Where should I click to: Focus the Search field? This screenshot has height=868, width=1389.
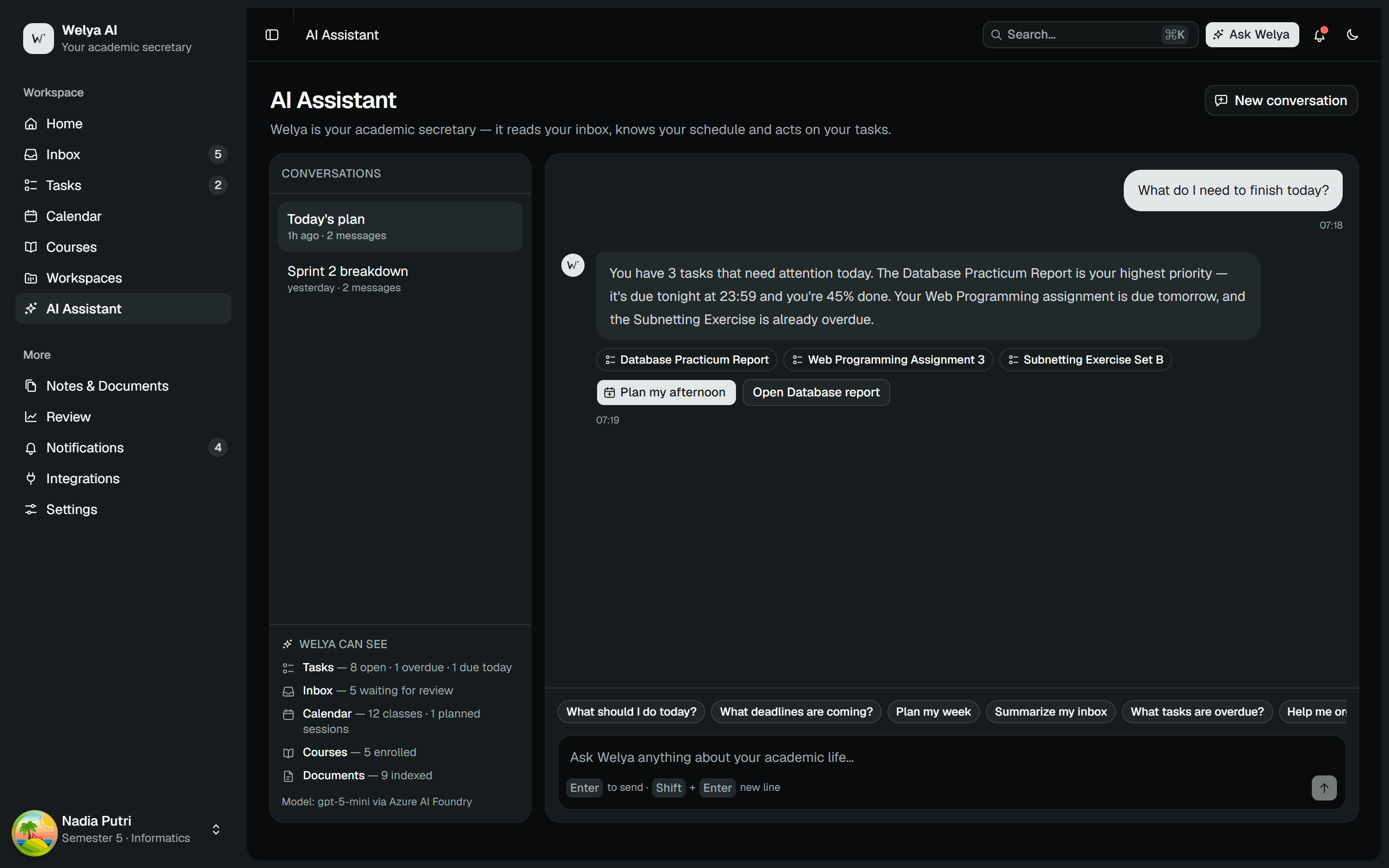[x=1090, y=35]
